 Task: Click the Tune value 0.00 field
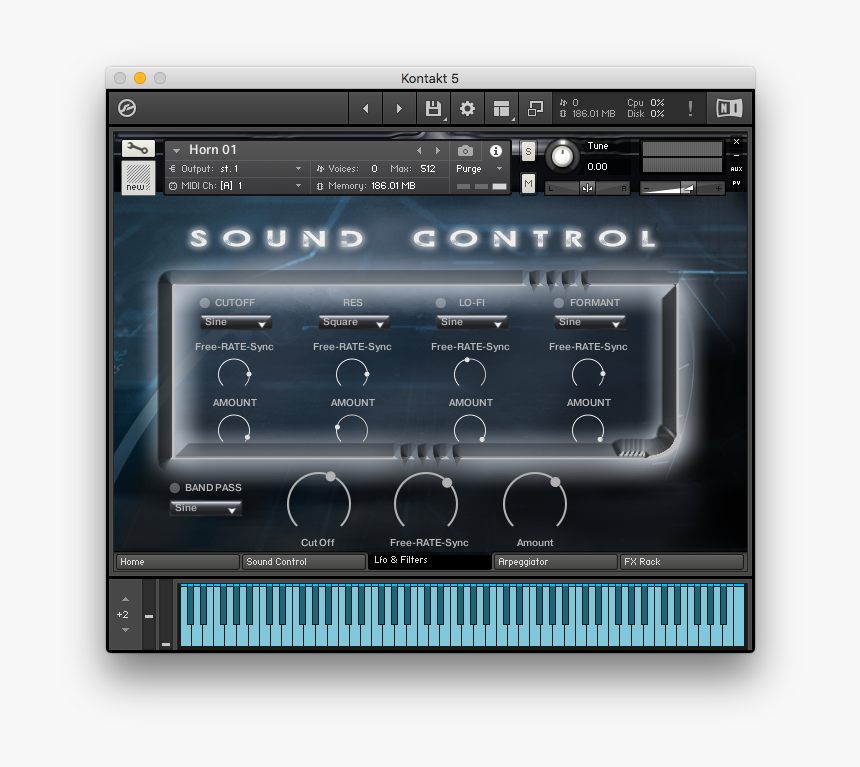tap(597, 167)
